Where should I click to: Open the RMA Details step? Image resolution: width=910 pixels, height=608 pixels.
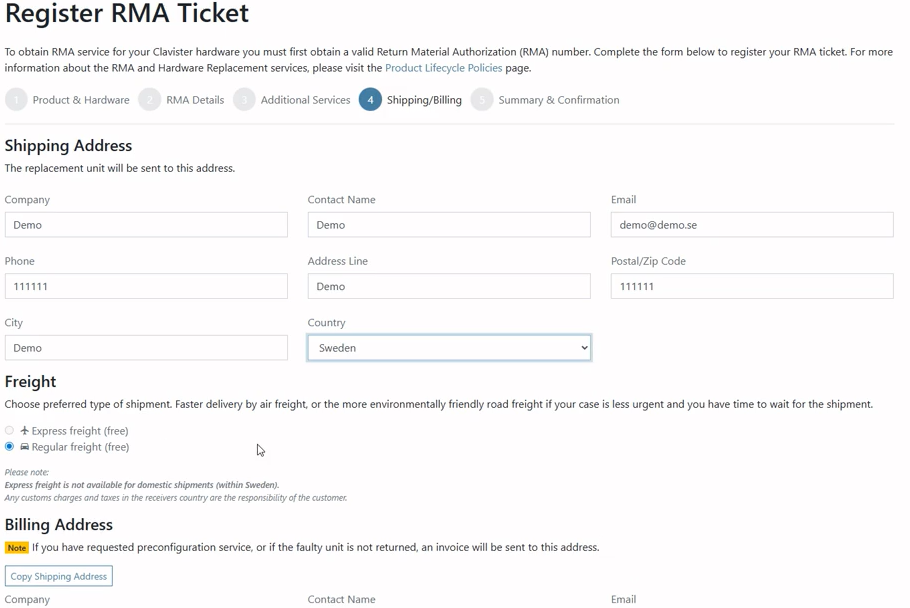click(195, 100)
